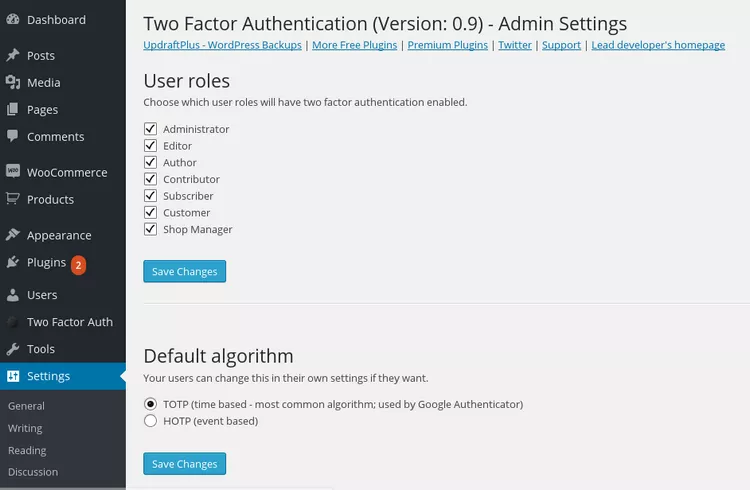Choose the TOTP time based algorithm
The width and height of the screenshot is (750, 490).
pos(151,404)
